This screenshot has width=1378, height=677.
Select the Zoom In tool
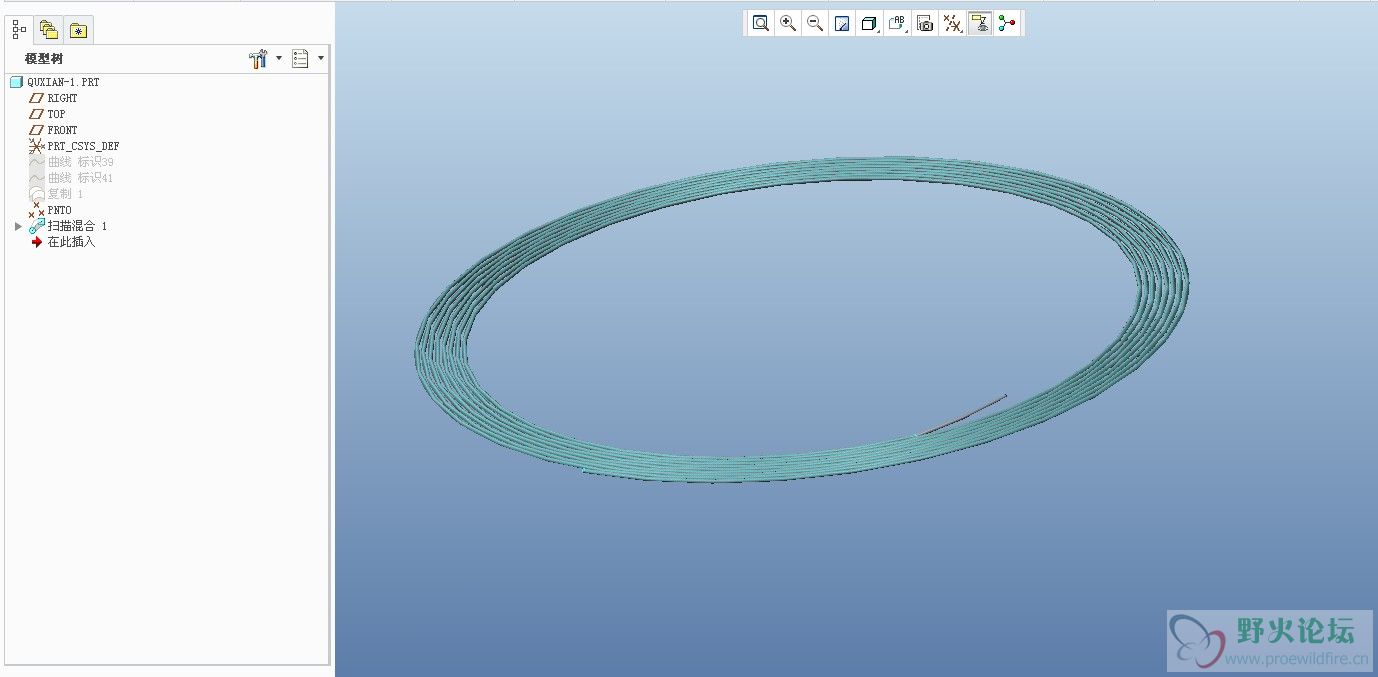[788, 23]
